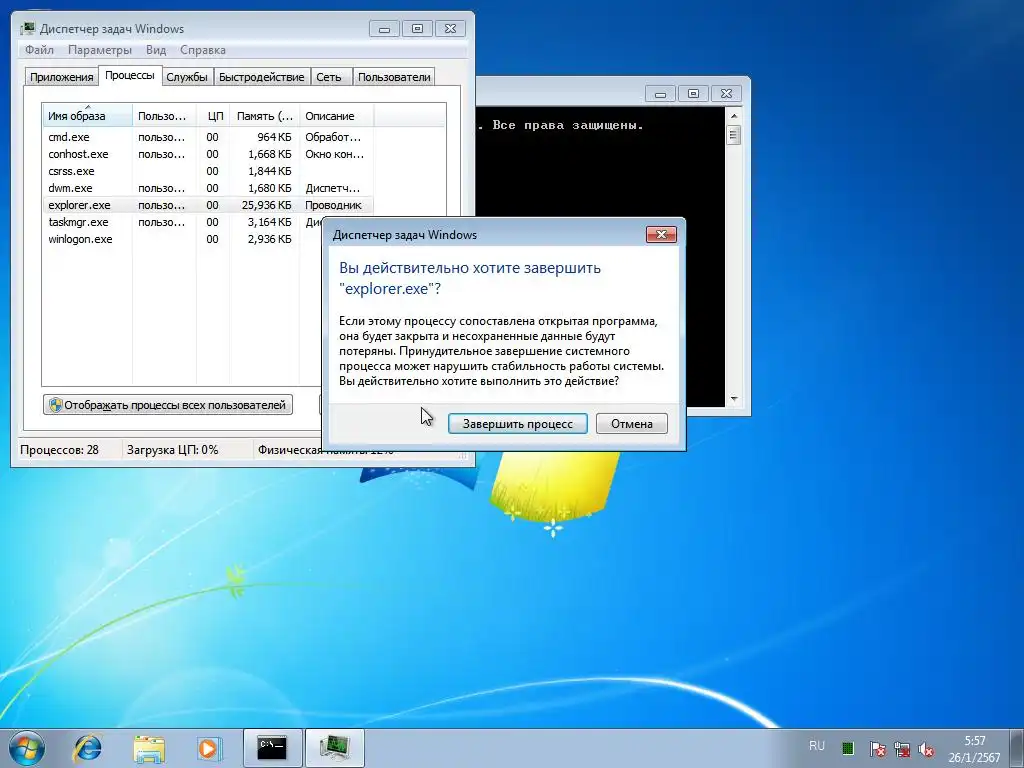The height and width of the screenshot is (768, 1024).
Task: Select the taskmgr.exe process row
Action: (x=183, y=222)
